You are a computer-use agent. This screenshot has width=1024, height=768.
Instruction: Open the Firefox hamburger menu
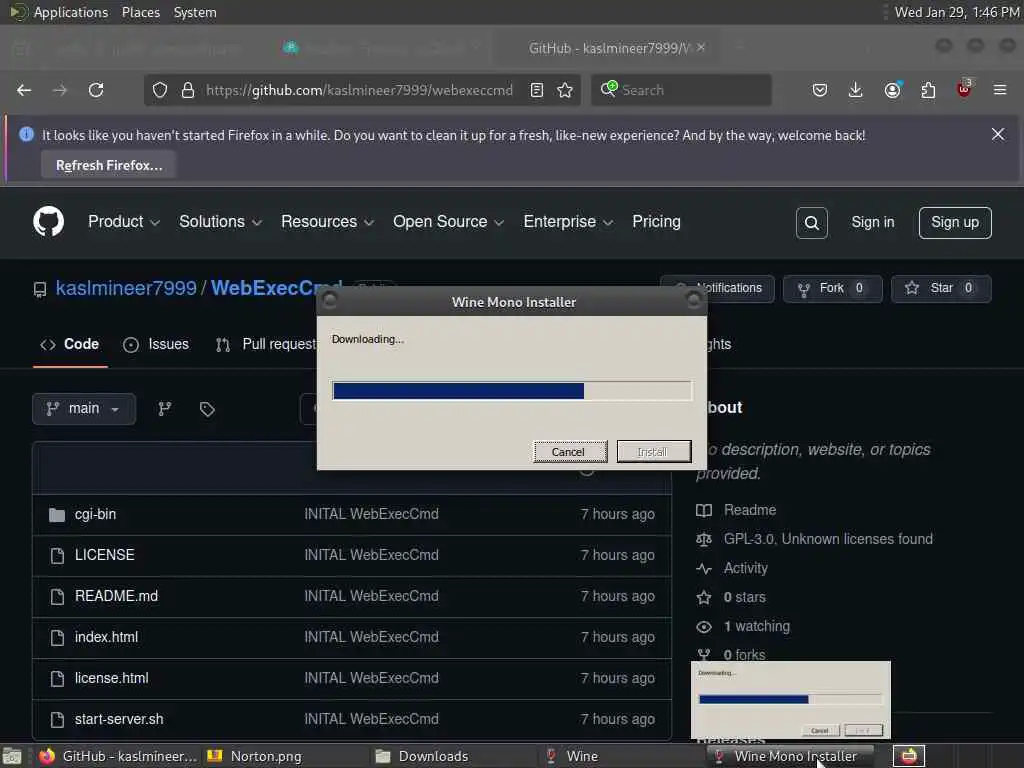[1000, 90]
